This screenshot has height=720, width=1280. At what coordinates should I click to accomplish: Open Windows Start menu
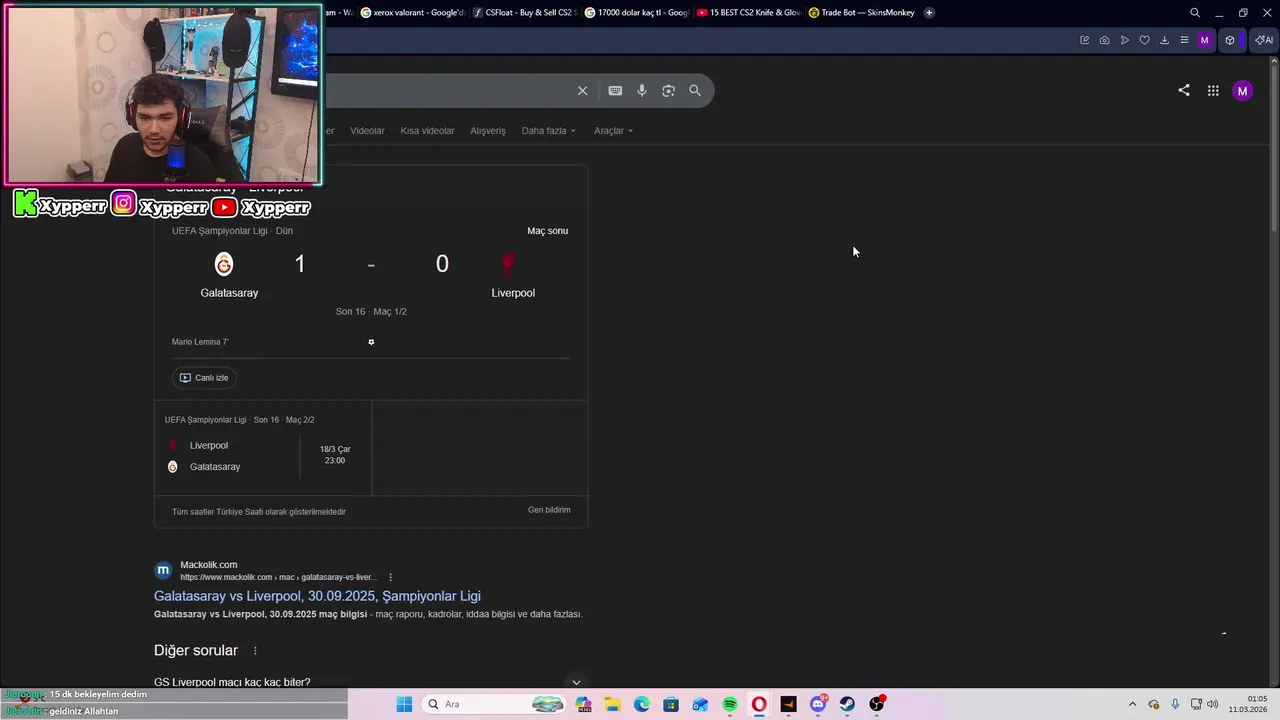tap(404, 704)
